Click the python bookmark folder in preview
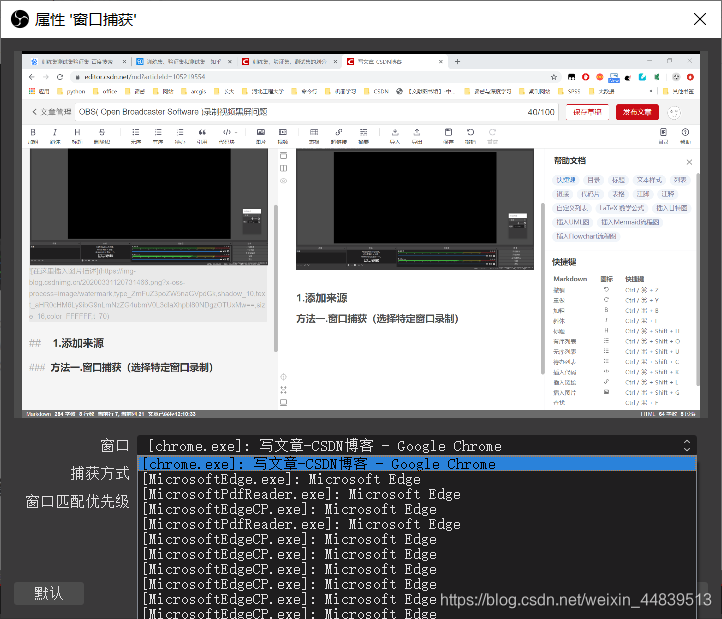The width and height of the screenshot is (722, 619). click(x=71, y=91)
